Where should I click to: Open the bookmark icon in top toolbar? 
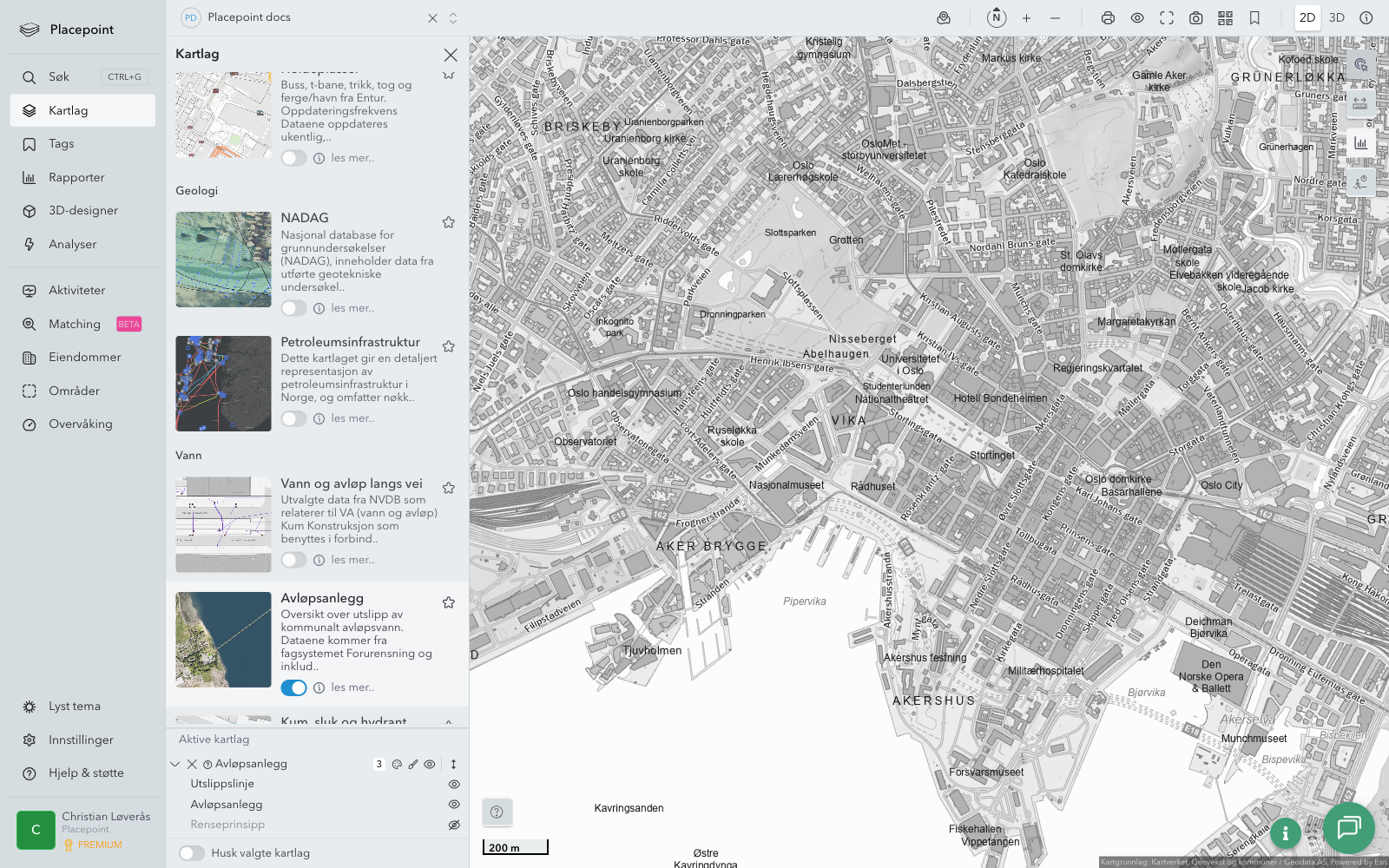pos(1254,18)
